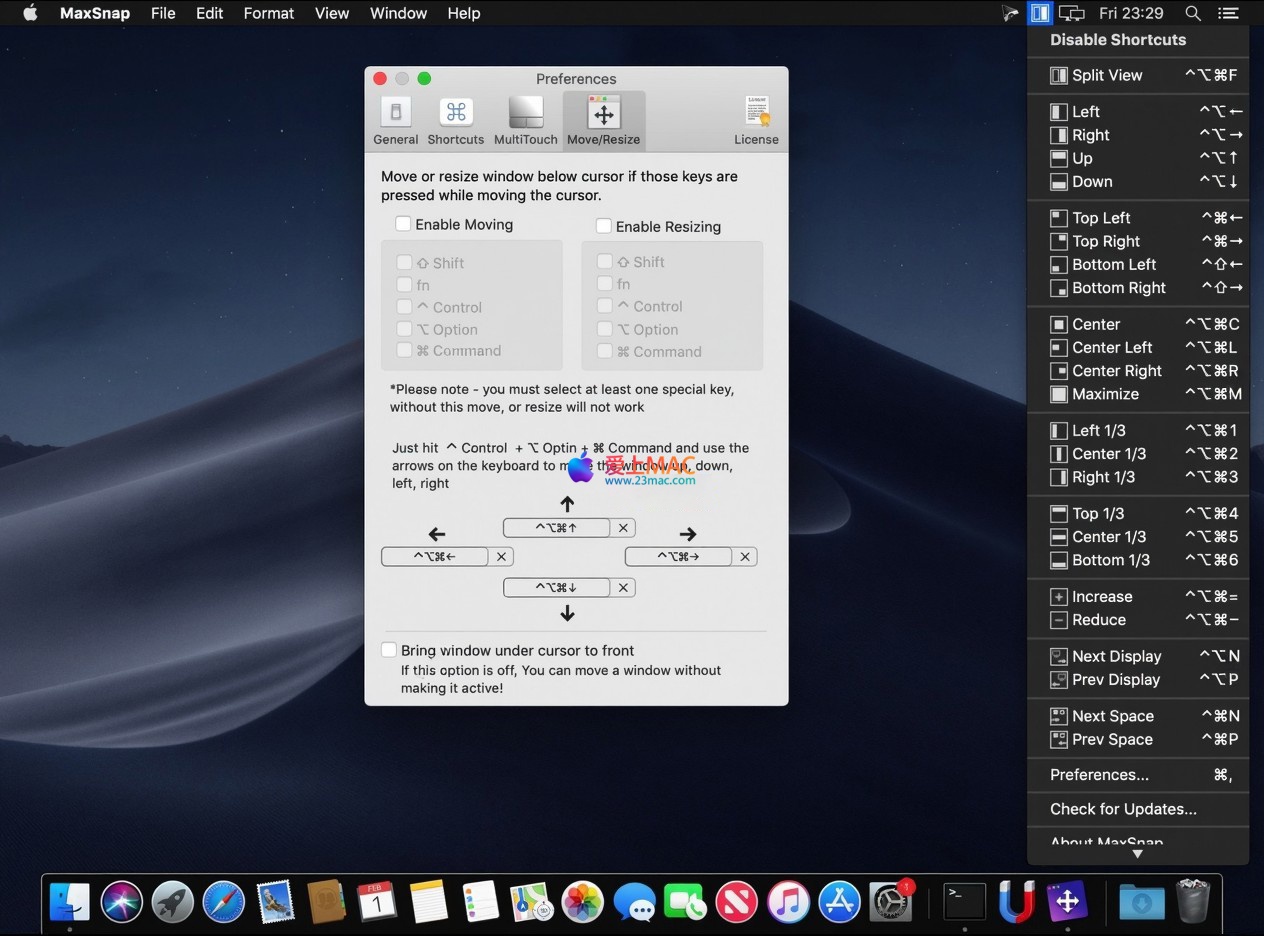1264x936 pixels.
Task: Switch to the Shortcuts preferences icon
Action: (455, 113)
